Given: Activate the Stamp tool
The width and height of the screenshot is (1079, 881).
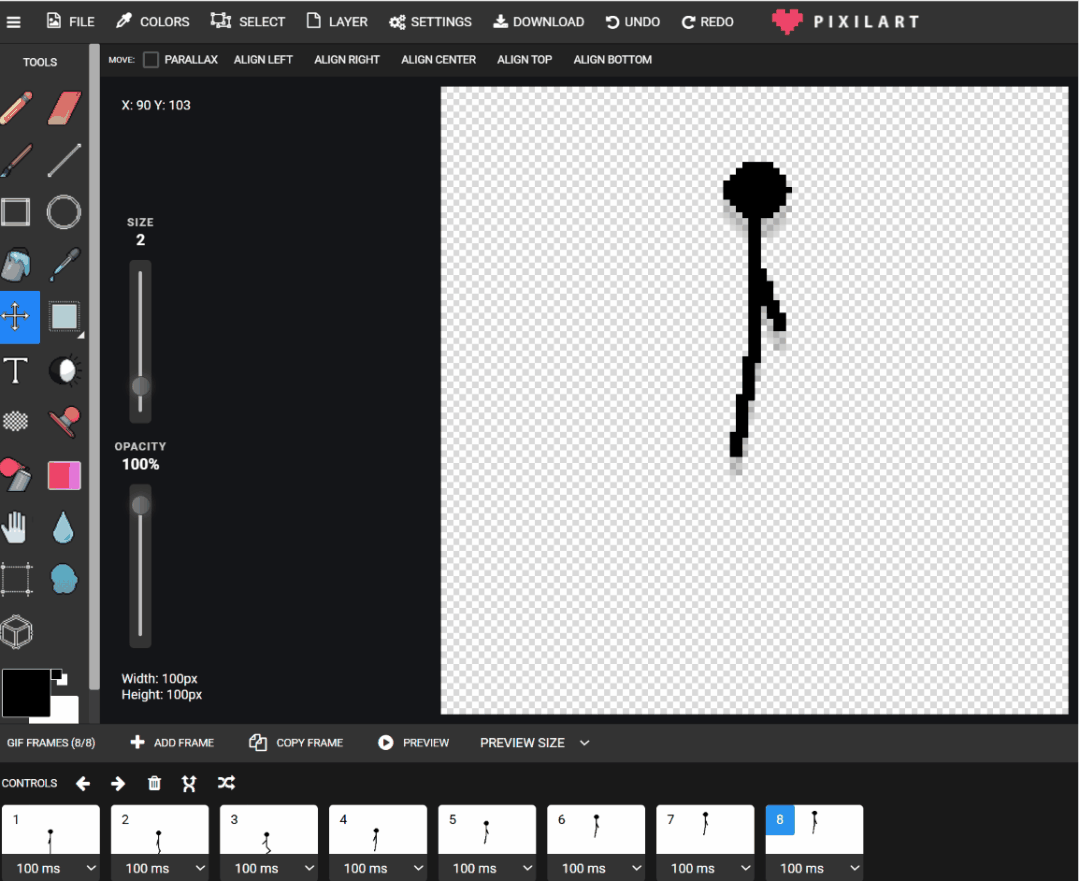Looking at the screenshot, I should pos(64,421).
